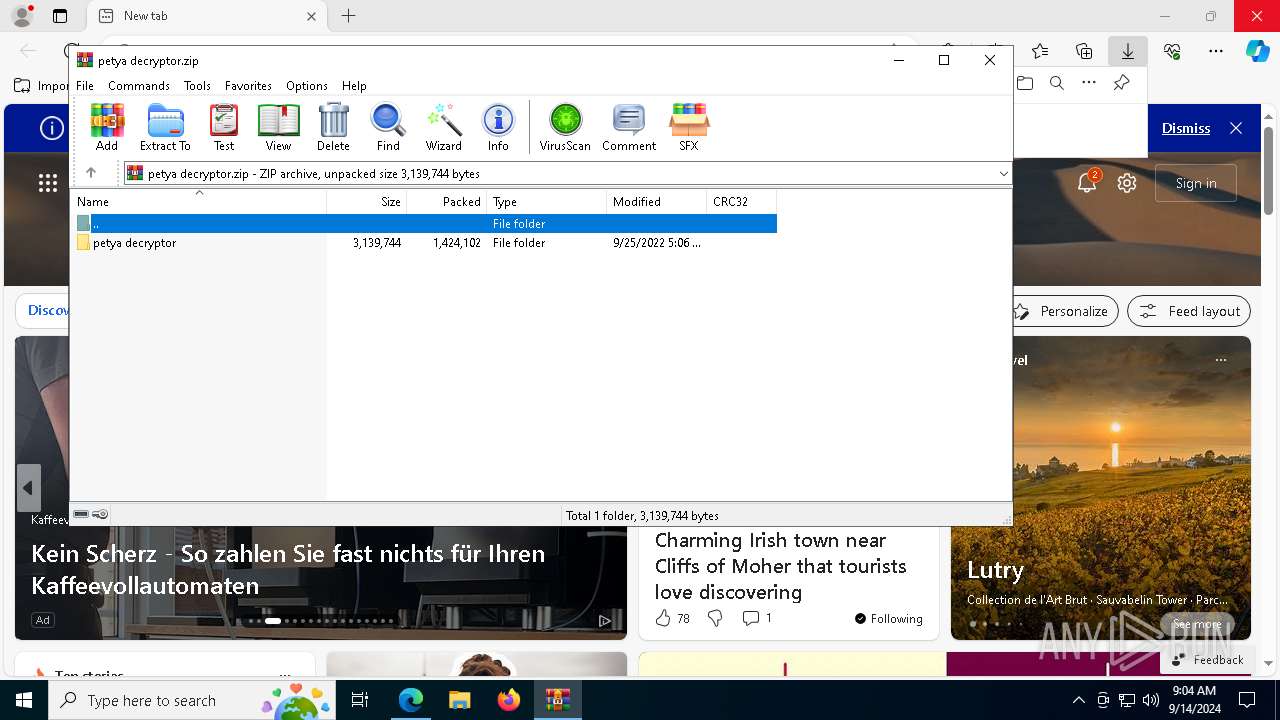Viewport: 1280px width, 720px height.
Task: Open File Explorer from the taskbar
Action: (x=460, y=700)
